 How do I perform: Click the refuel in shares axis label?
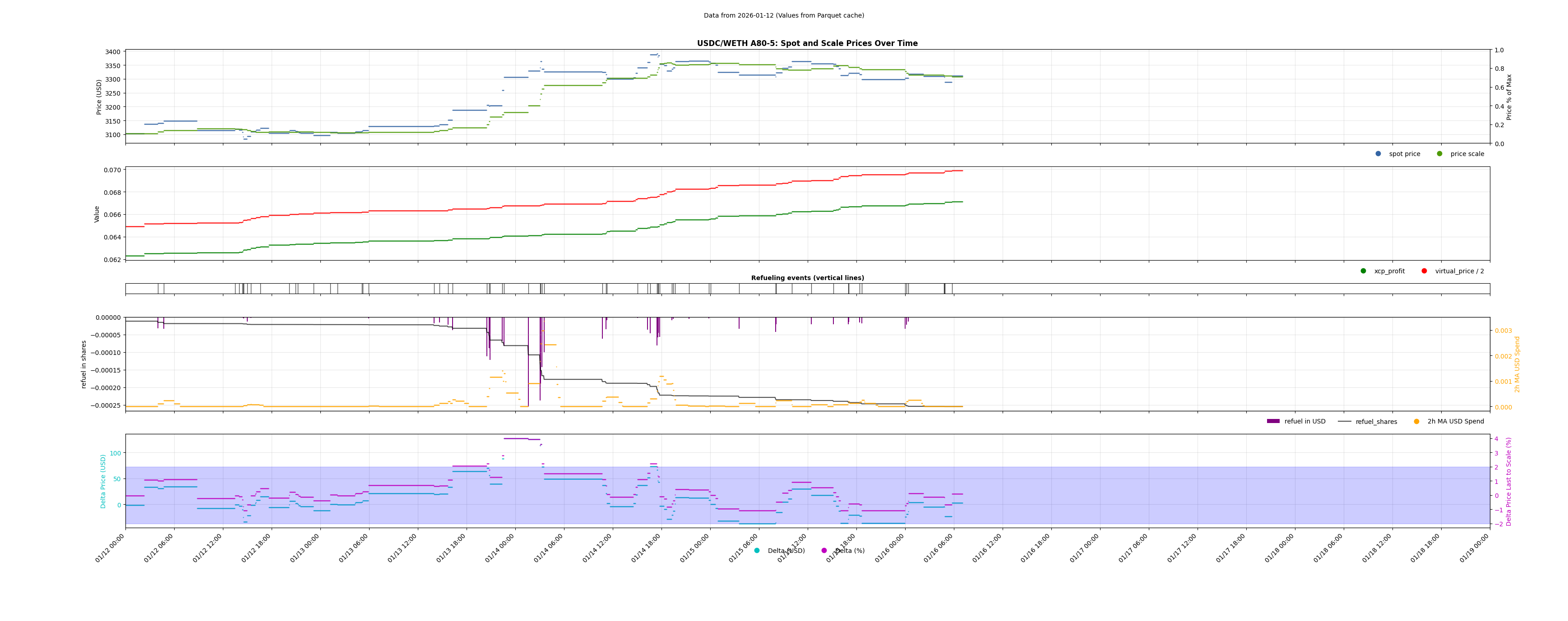pos(84,364)
